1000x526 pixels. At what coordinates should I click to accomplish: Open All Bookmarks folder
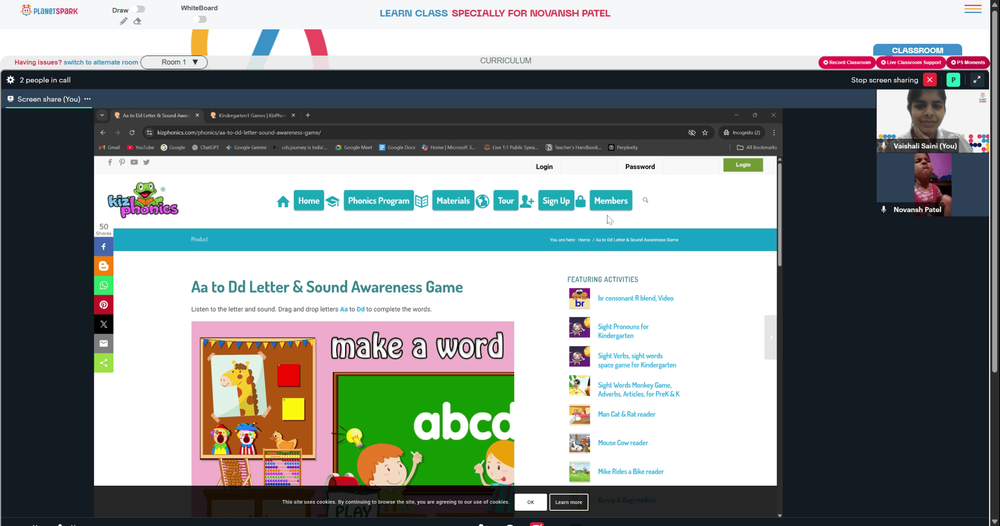point(756,147)
